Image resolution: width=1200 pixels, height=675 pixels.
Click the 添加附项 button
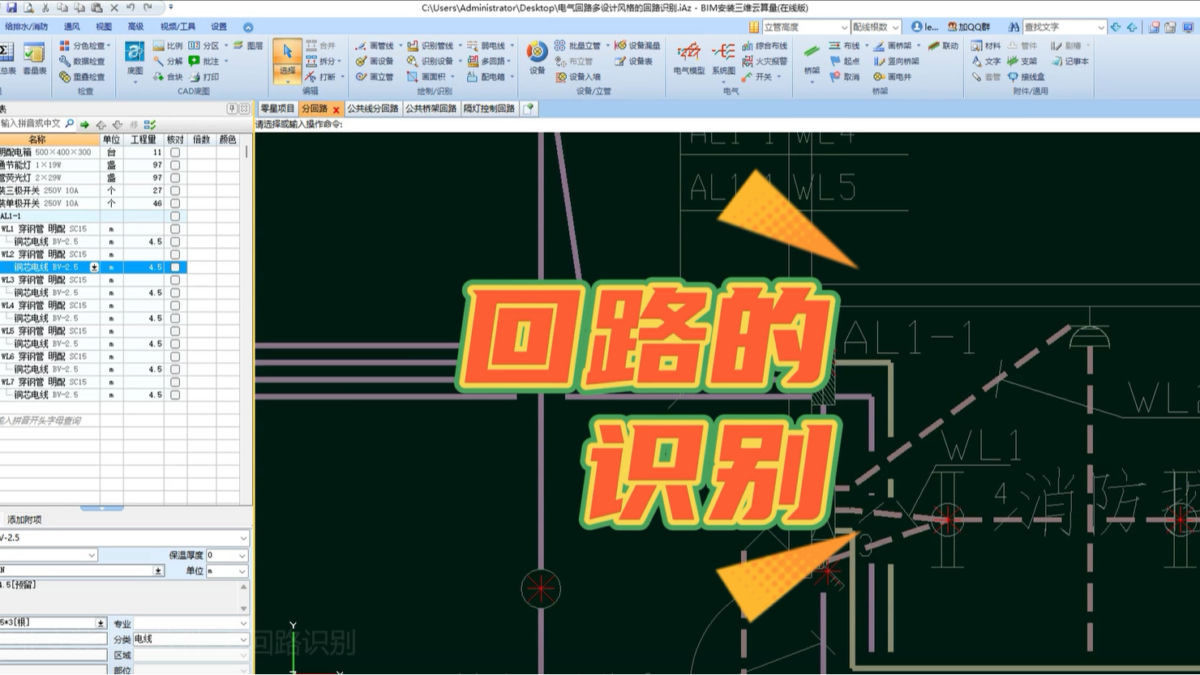click(24, 519)
